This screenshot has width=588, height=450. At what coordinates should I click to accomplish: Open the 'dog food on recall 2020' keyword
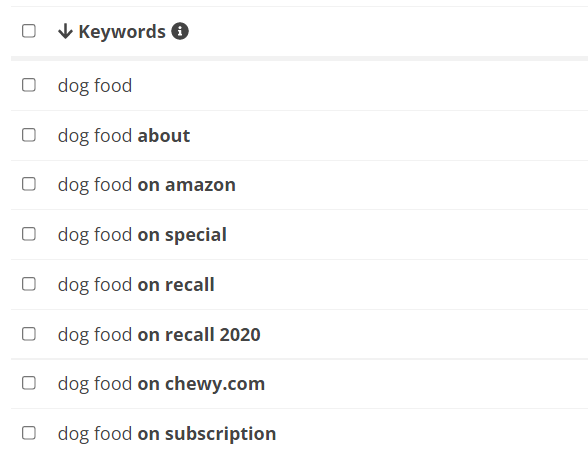point(159,335)
